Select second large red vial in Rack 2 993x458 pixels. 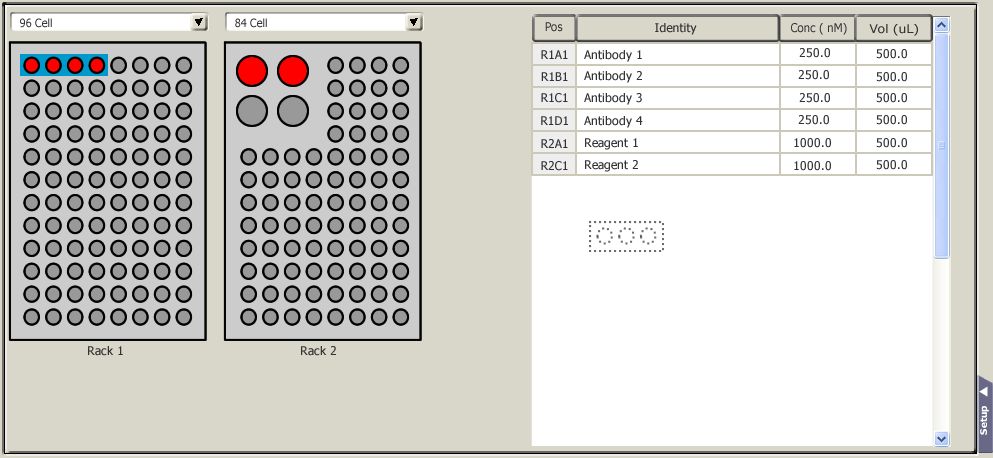[x=292, y=70]
